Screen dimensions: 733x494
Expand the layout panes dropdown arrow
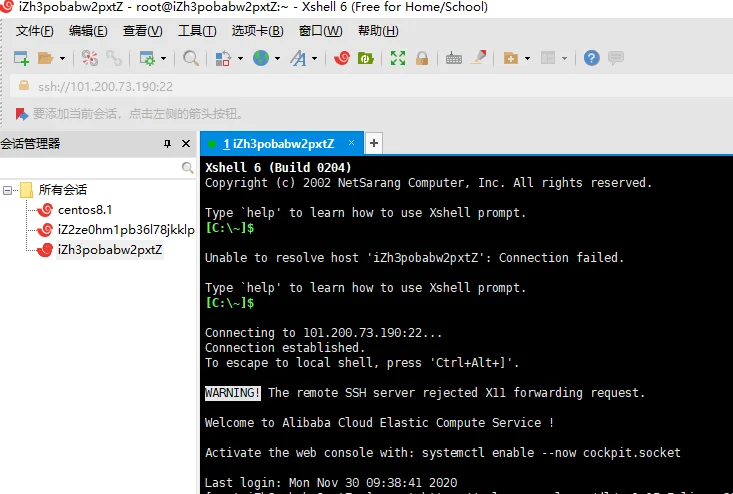[x=564, y=59]
